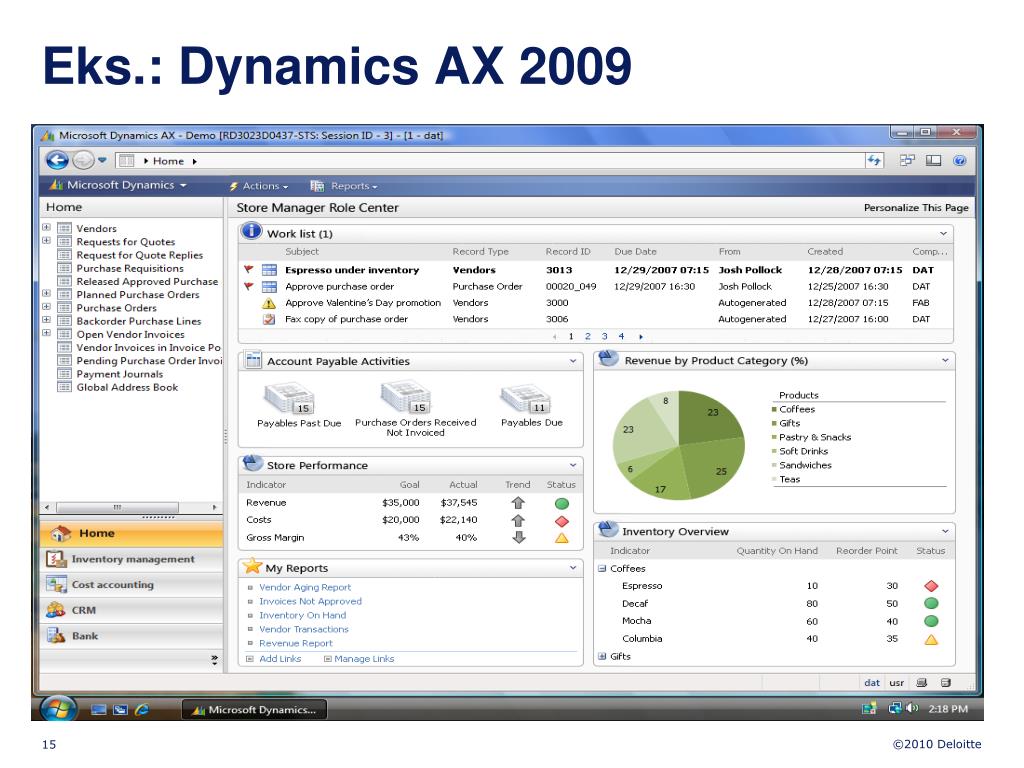The width and height of the screenshot is (1024, 768).
Task: Expand the Purchase Orders tree node
Action: pyautogui.click(x=46, y=307)
